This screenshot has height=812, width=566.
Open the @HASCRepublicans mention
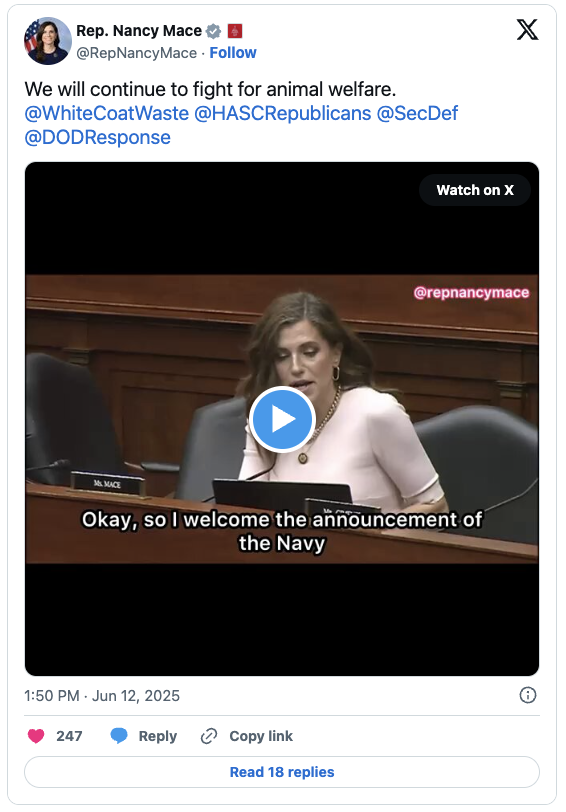[283, 113]
